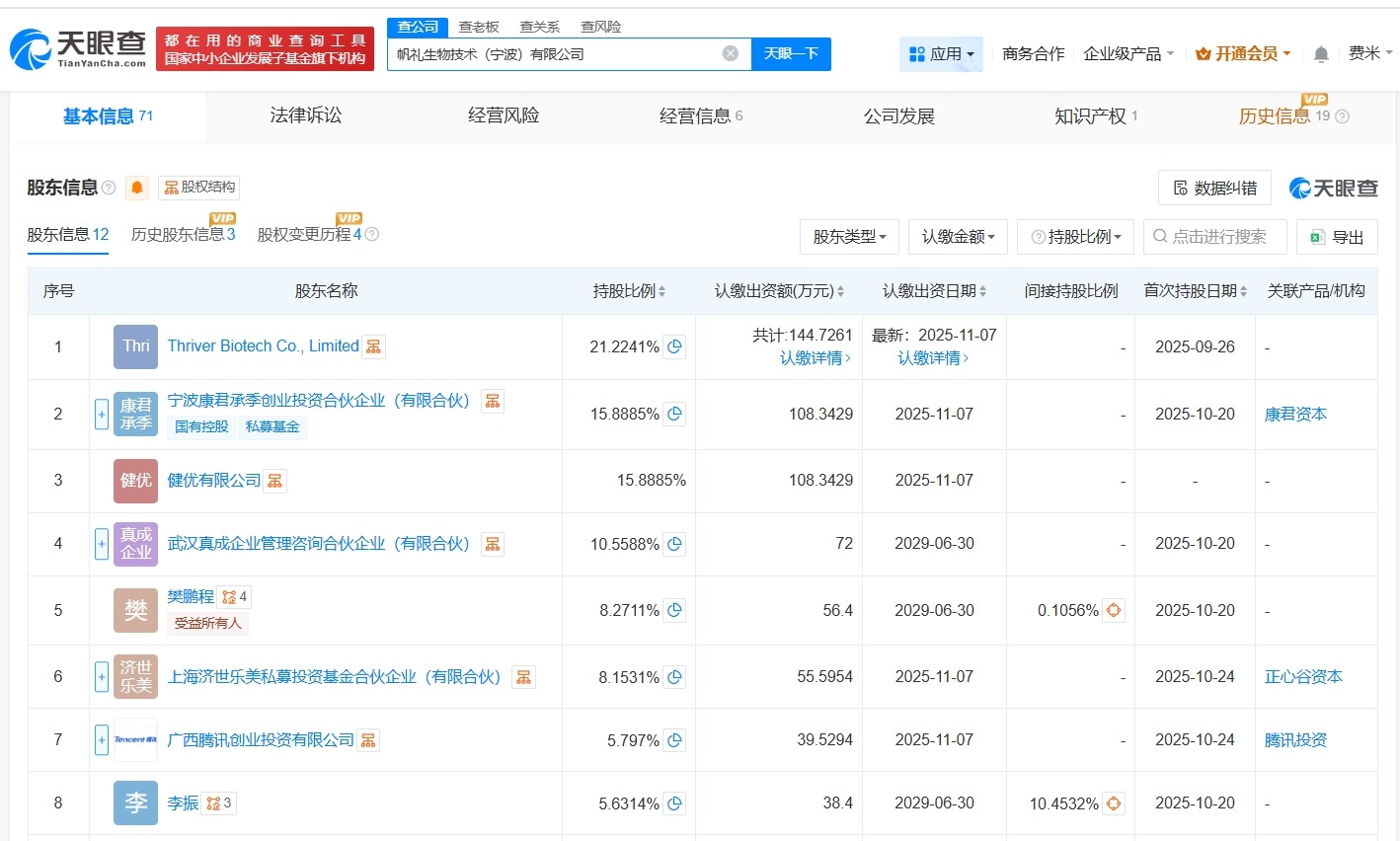The height and width of the screenshot is (841, 1400).
Task: Click the 天眼一下 search button
Action: pyautogui.click(x=793, y=53)
